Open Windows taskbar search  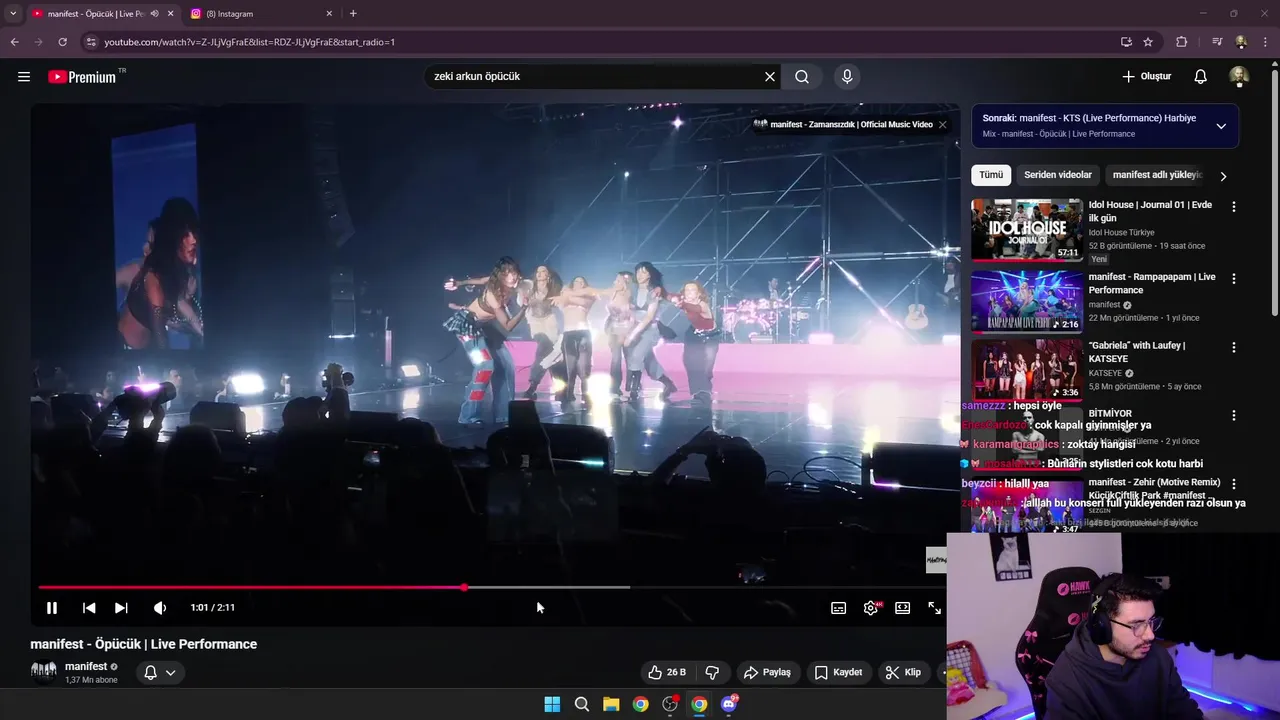[582, 704]
